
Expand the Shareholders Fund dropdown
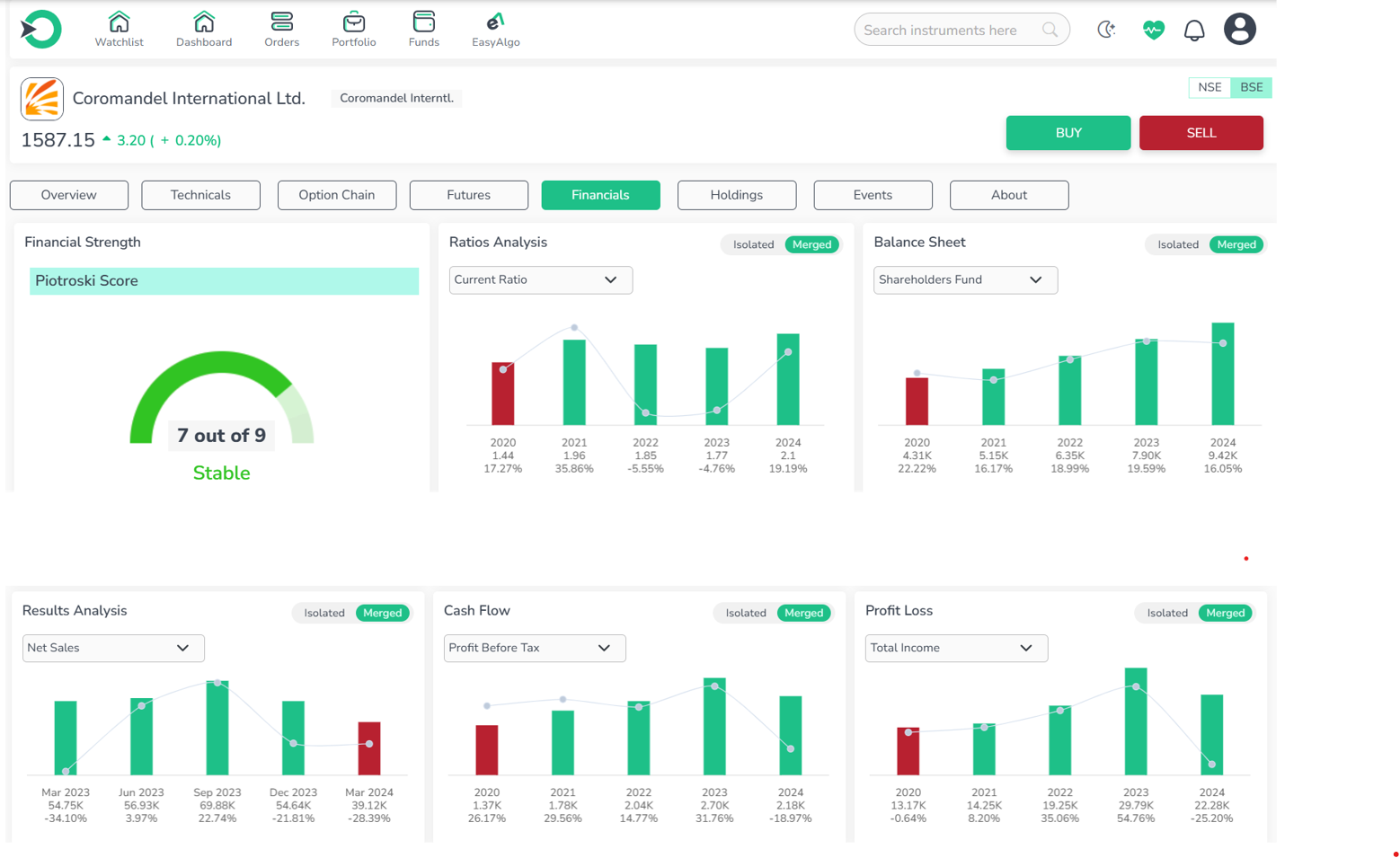pos(965,280)
